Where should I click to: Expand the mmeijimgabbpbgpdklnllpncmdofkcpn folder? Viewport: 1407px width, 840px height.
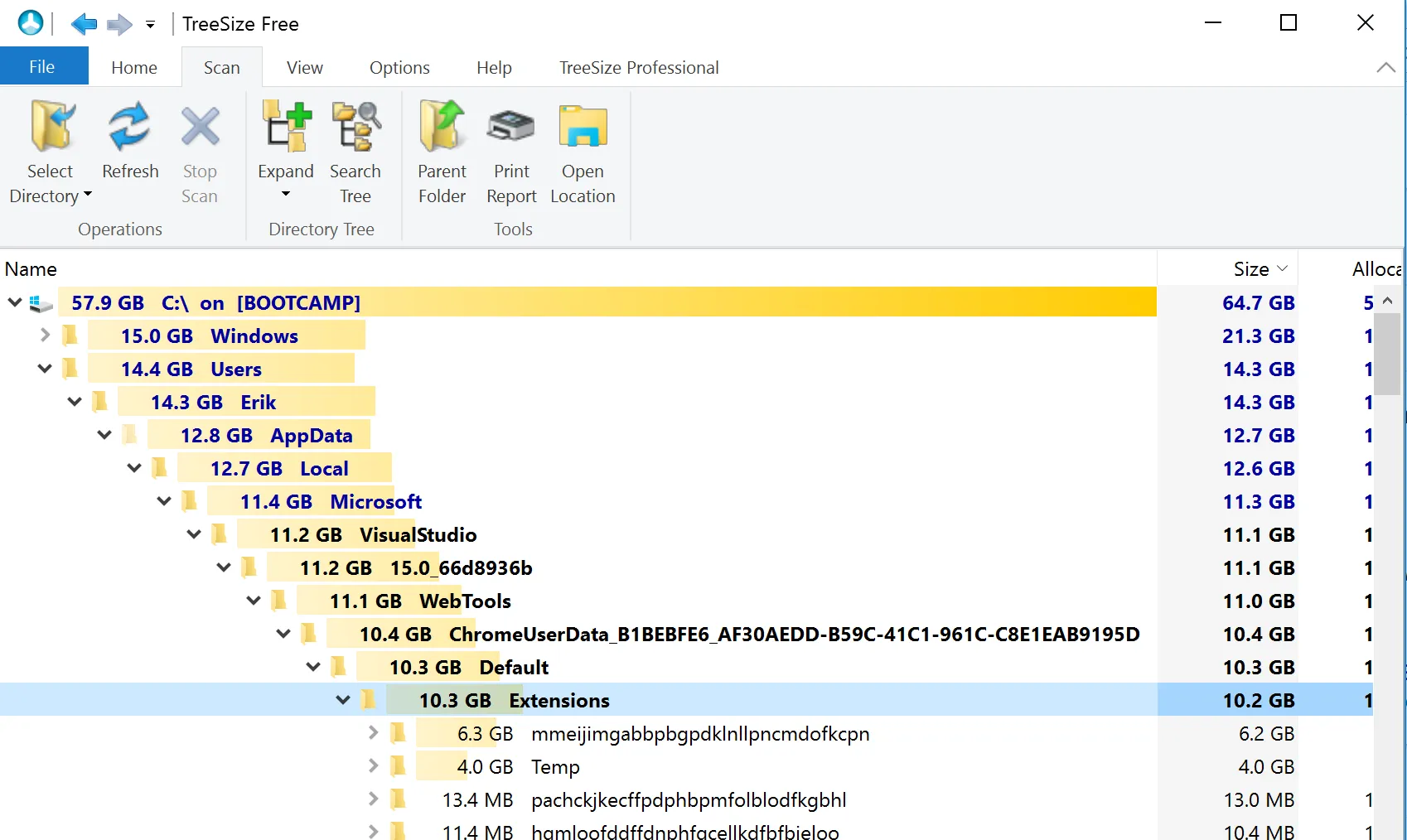tap(373, 733)
